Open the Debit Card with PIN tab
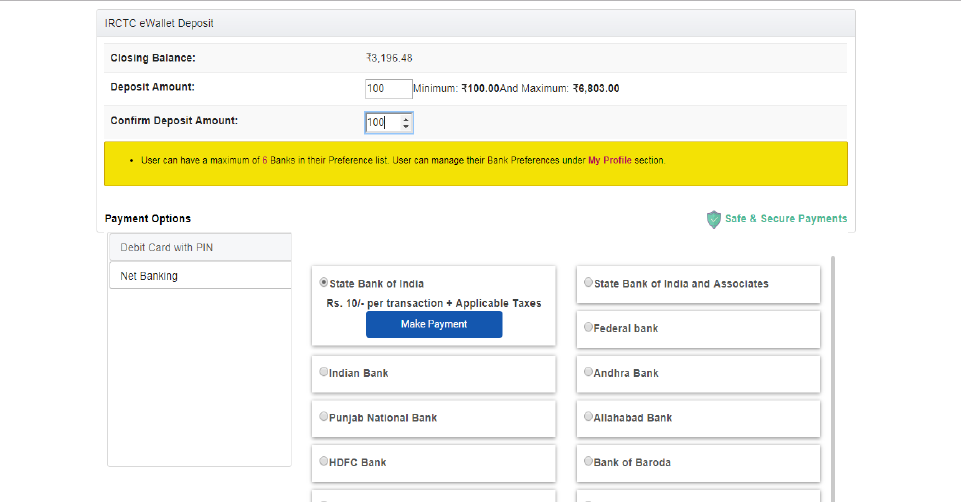961x502 pixels. point(200,247)
